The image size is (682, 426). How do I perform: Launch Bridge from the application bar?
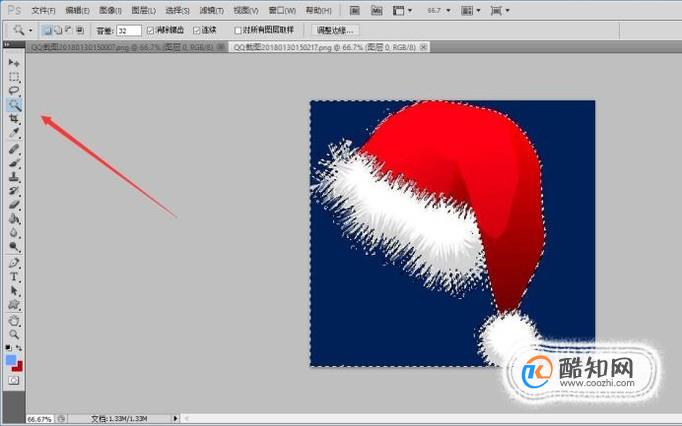(x=355, y=10)
